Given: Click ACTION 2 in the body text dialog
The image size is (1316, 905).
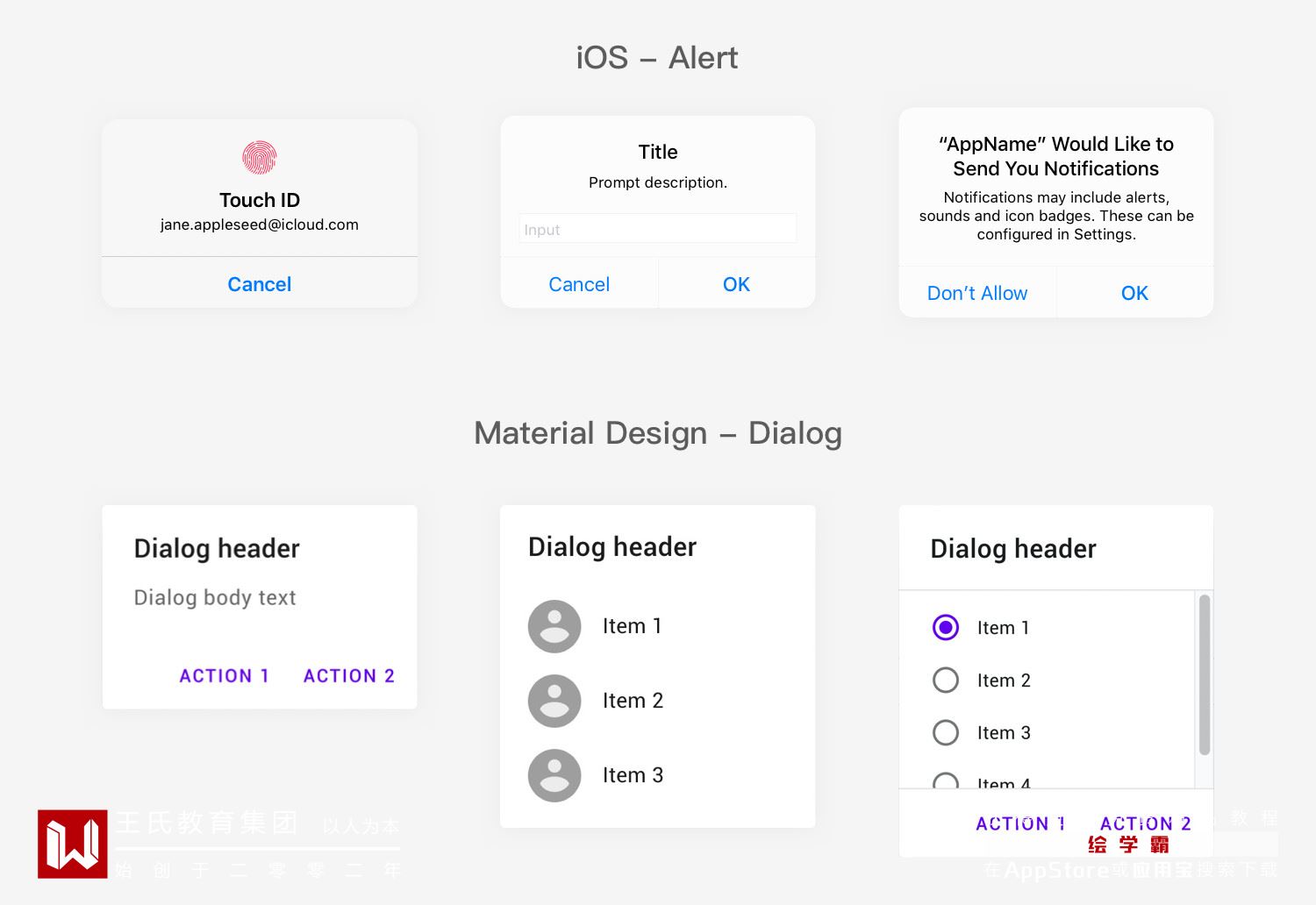Looking at the screenshot, I should point(349,676).
